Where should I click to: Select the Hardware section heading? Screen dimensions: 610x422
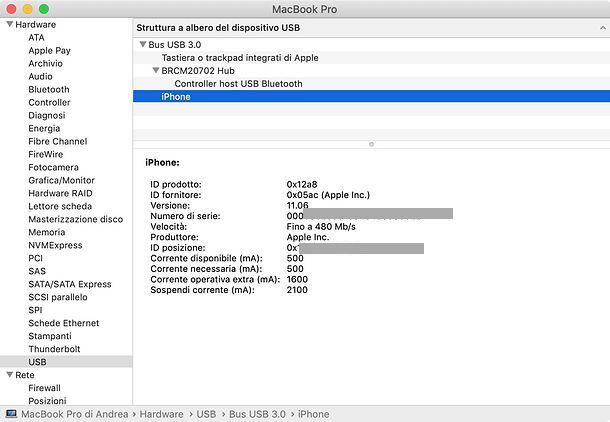point(35,25)
